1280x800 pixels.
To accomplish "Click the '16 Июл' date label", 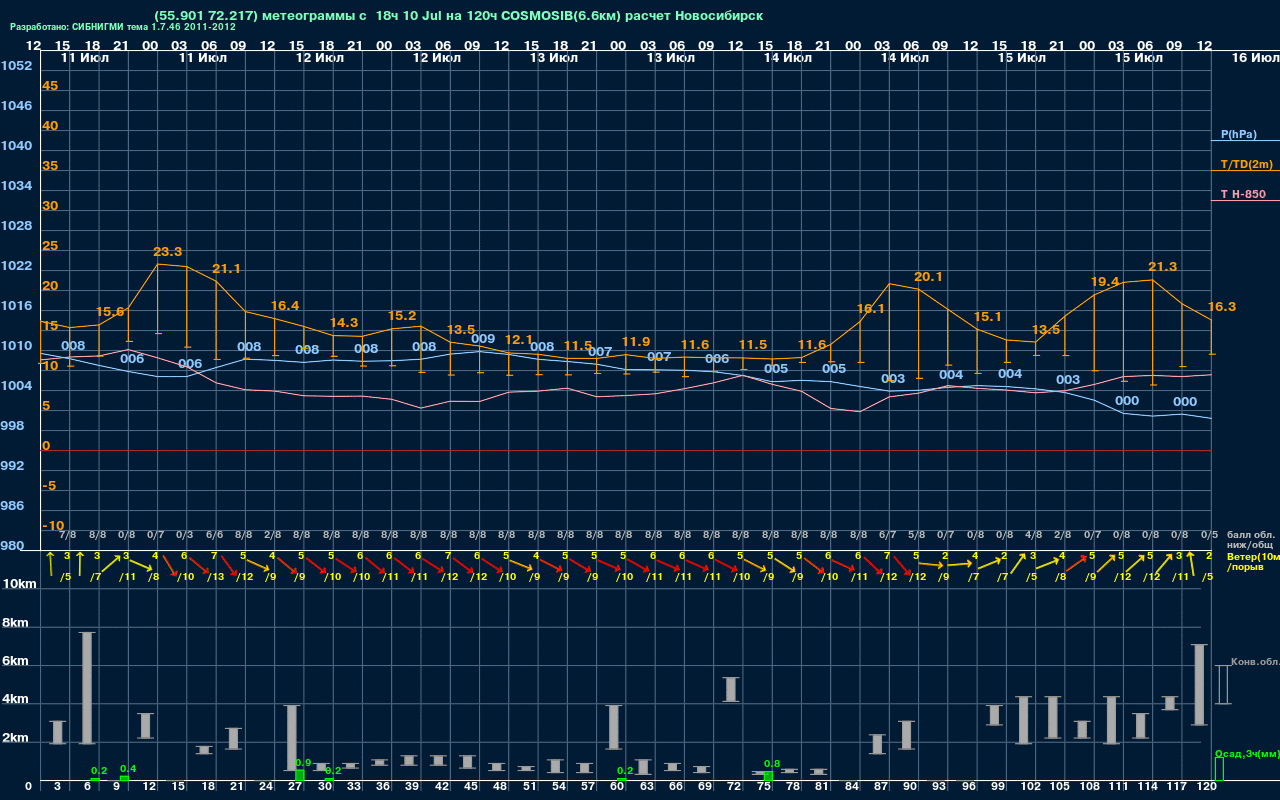I will tap(1254, 58).
